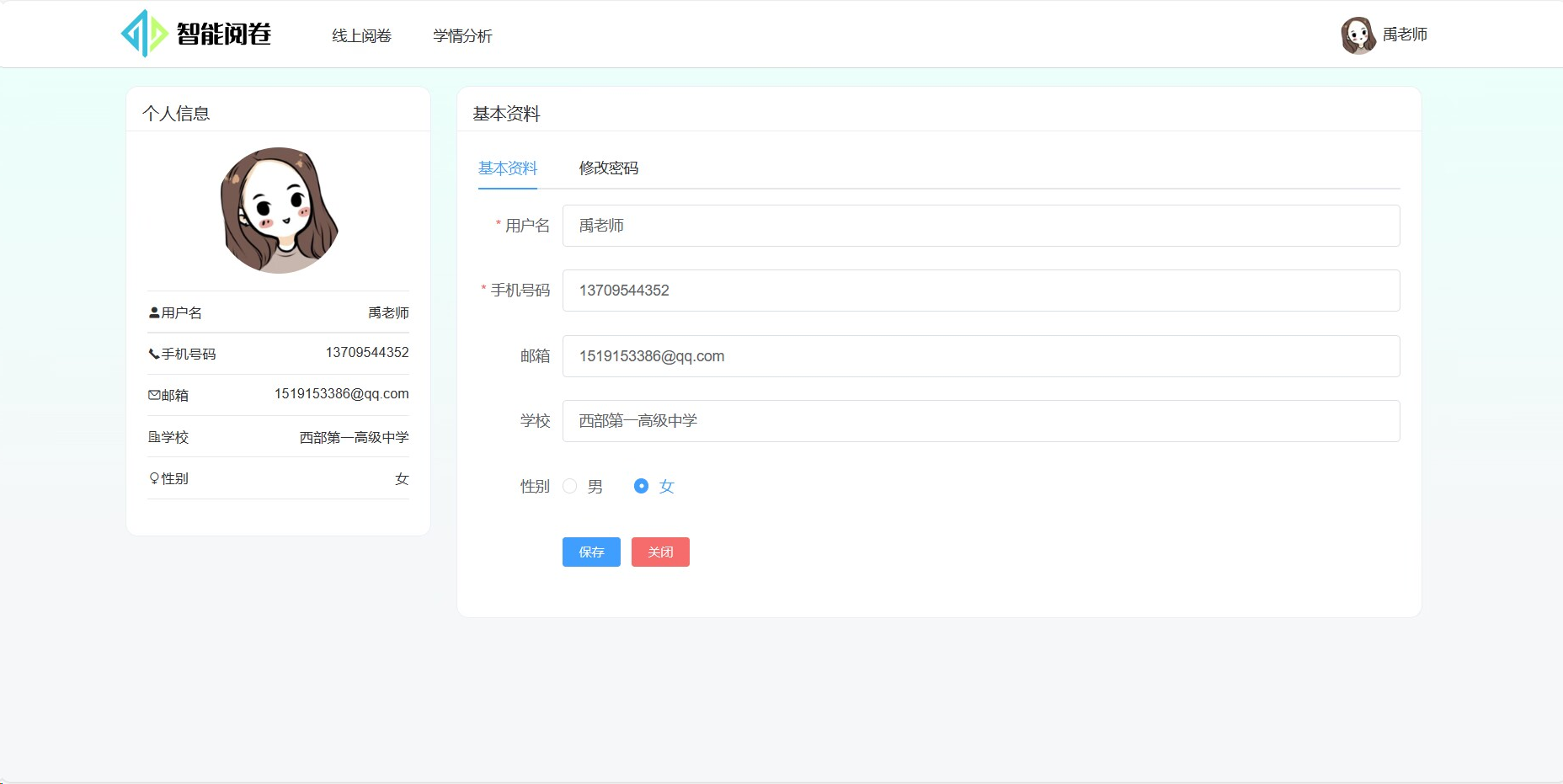1563x784 pixels.
Task: Click the large profile avatar picture
Action: click(278, 209)
